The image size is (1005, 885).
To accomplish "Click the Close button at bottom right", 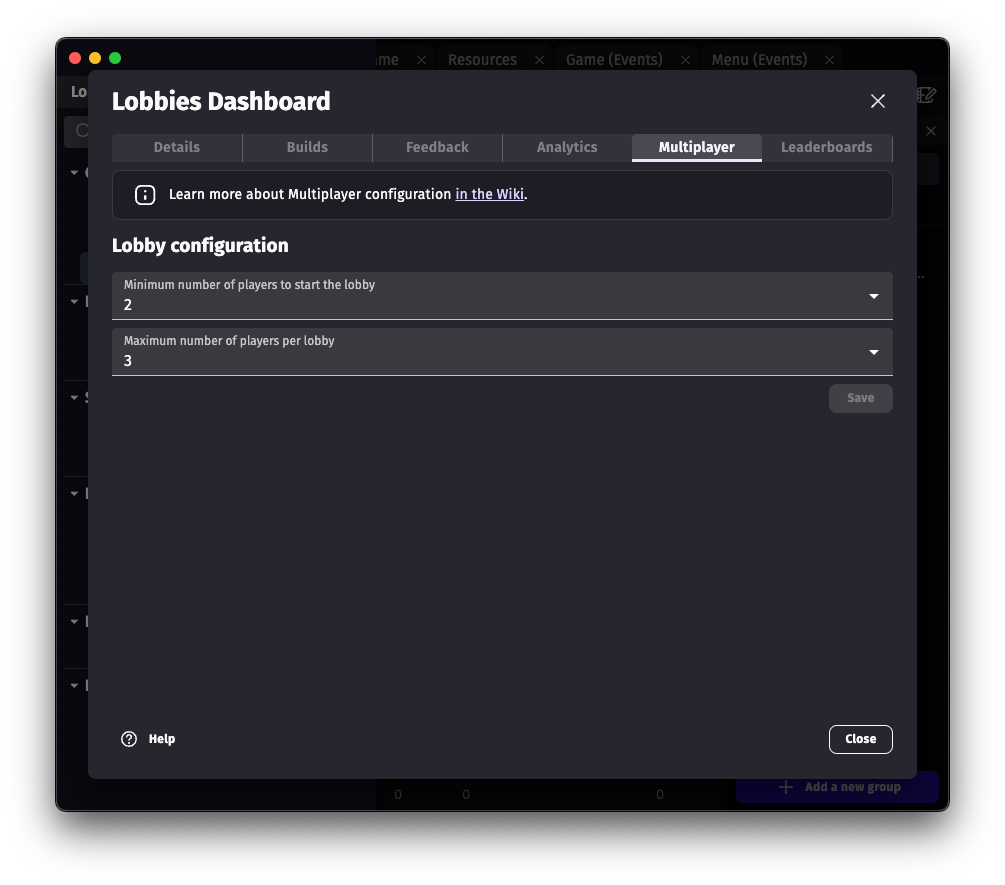I will point(860,739).
